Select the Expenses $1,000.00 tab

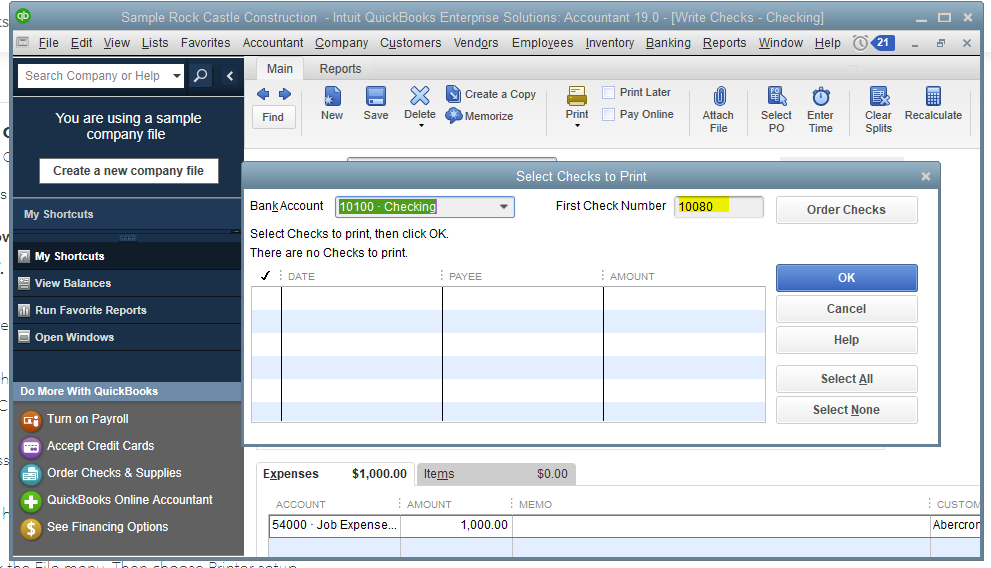335,474
